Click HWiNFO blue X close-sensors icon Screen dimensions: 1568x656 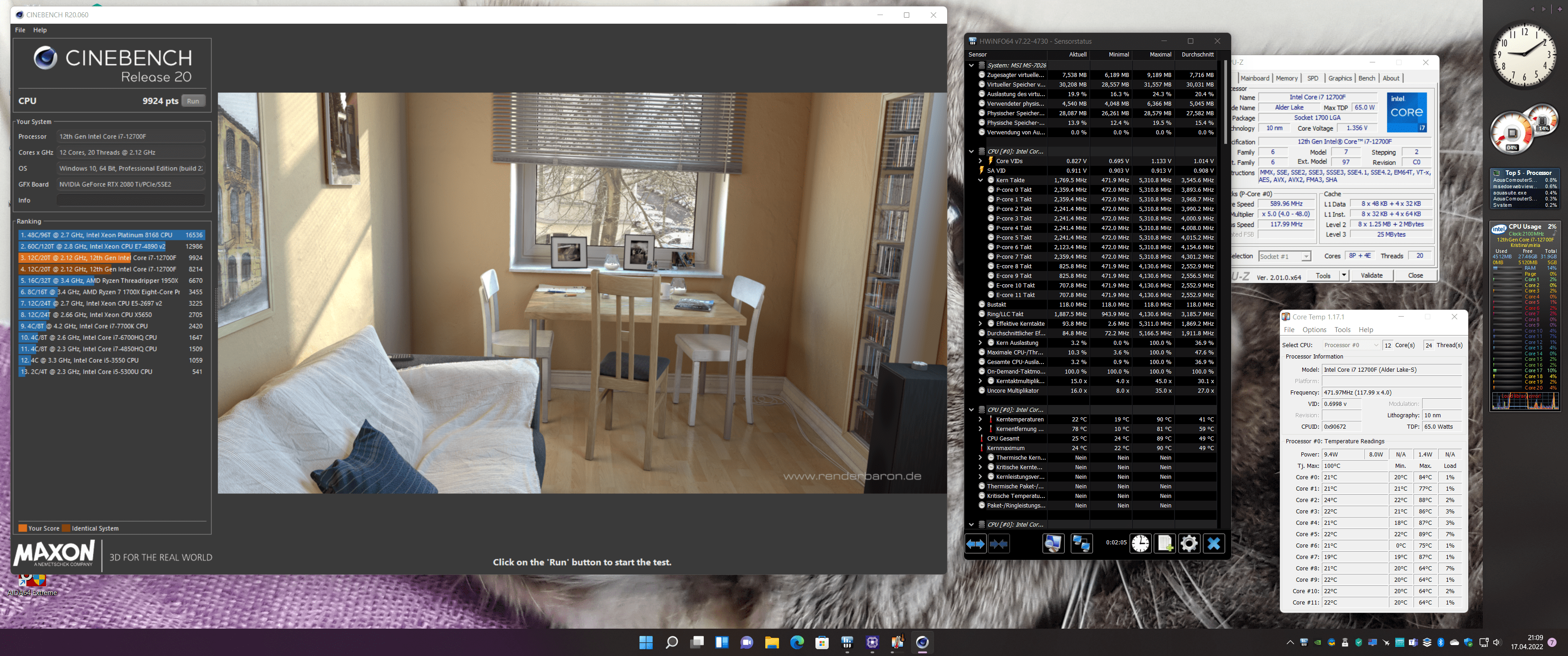coord(1214,543)
